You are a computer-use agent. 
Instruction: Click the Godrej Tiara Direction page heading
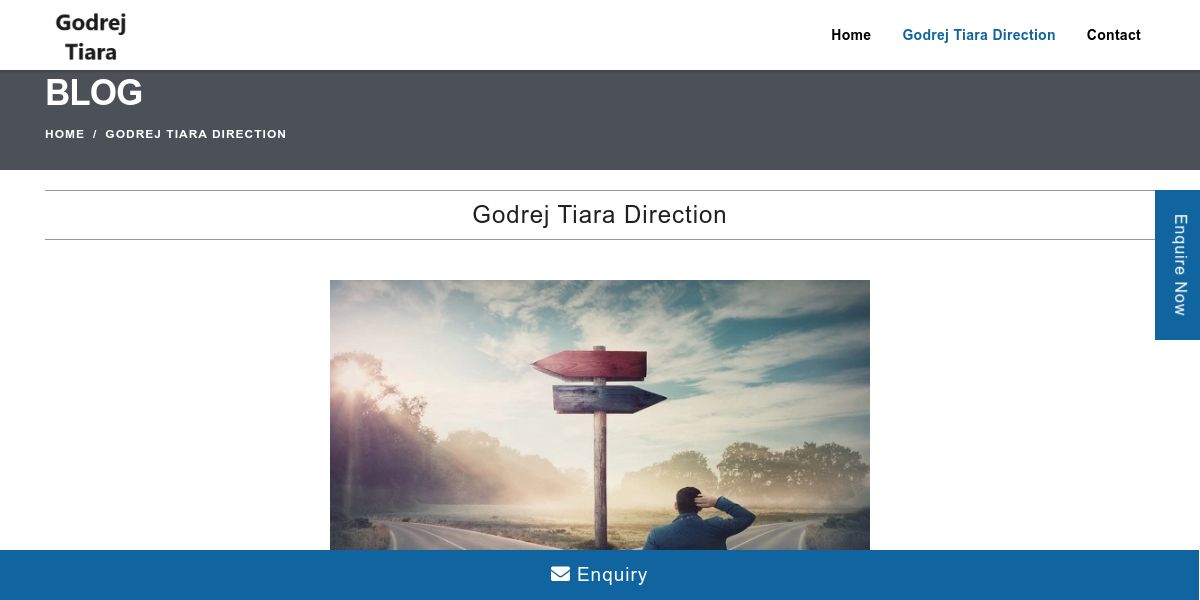coord(600,215)
